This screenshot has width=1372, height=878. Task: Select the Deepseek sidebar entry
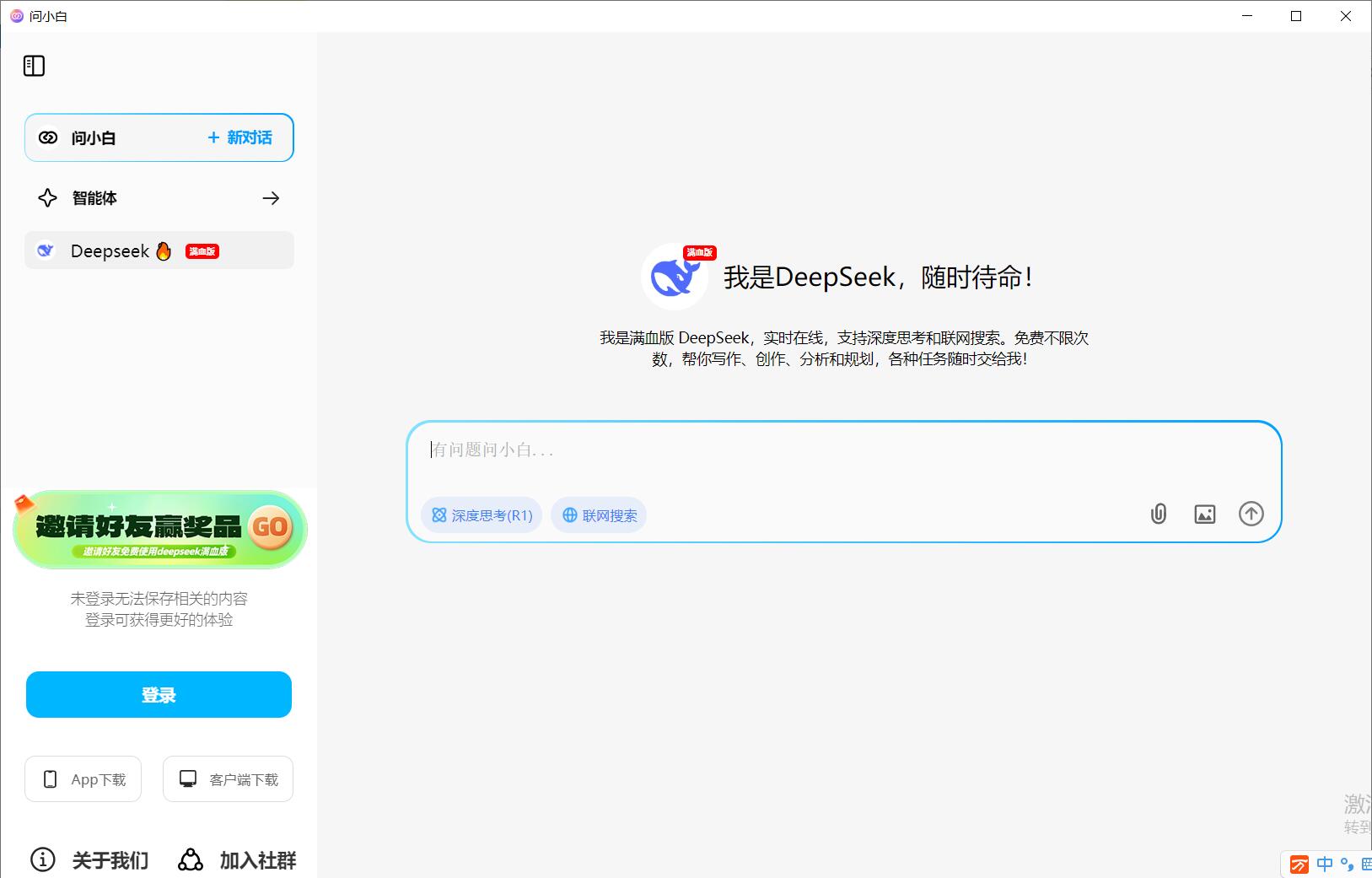click(159, 250)
